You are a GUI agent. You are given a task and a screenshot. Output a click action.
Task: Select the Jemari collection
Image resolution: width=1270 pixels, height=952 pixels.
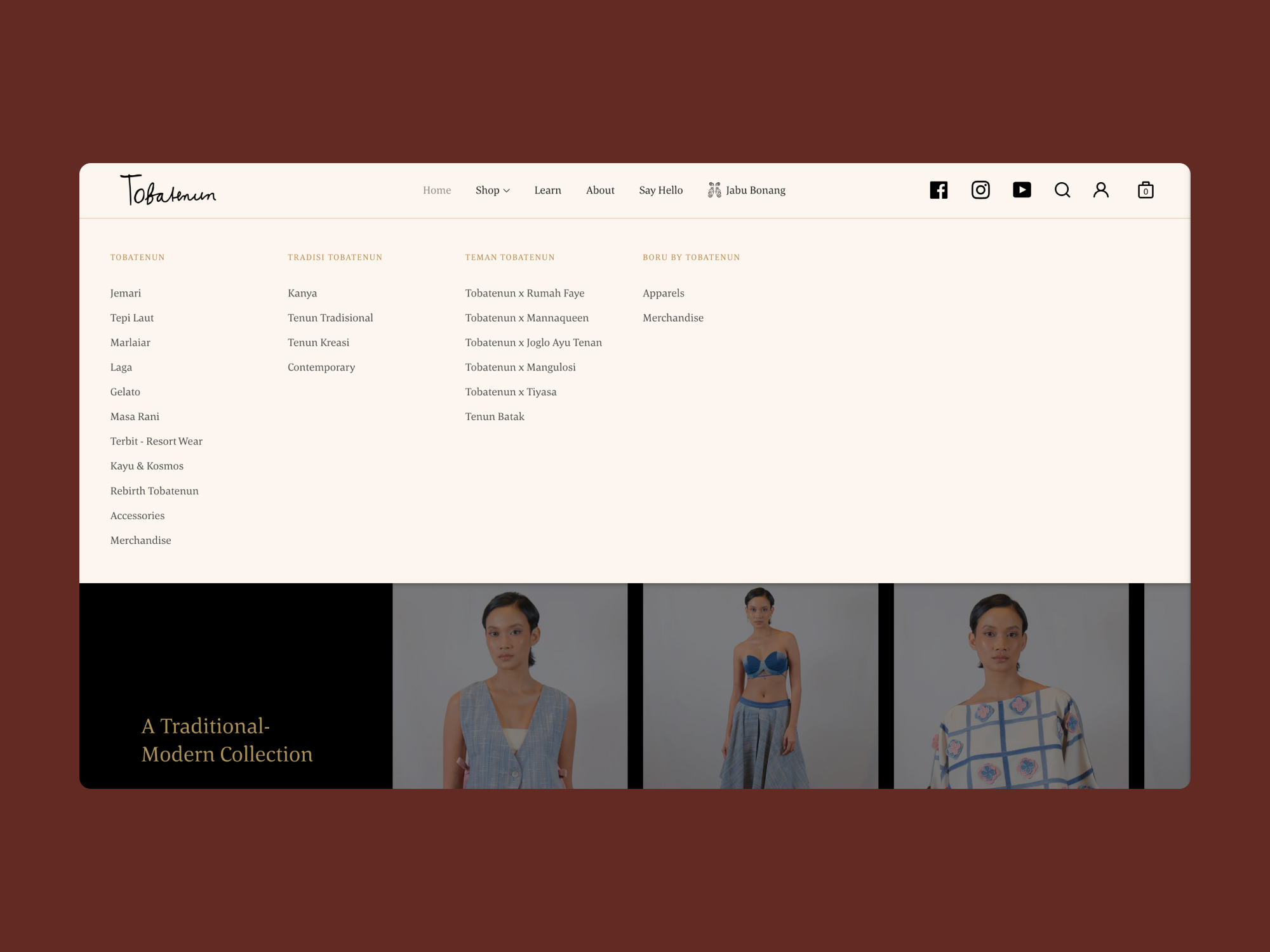coord(126,293)
